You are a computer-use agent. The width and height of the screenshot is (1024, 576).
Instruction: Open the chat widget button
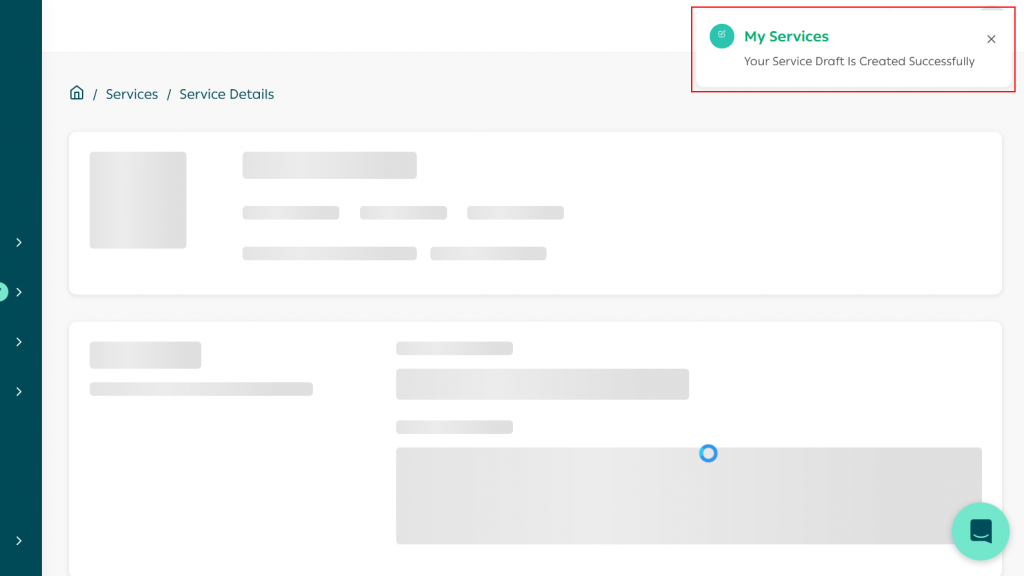pyautogui.click(x=980, y=531)
